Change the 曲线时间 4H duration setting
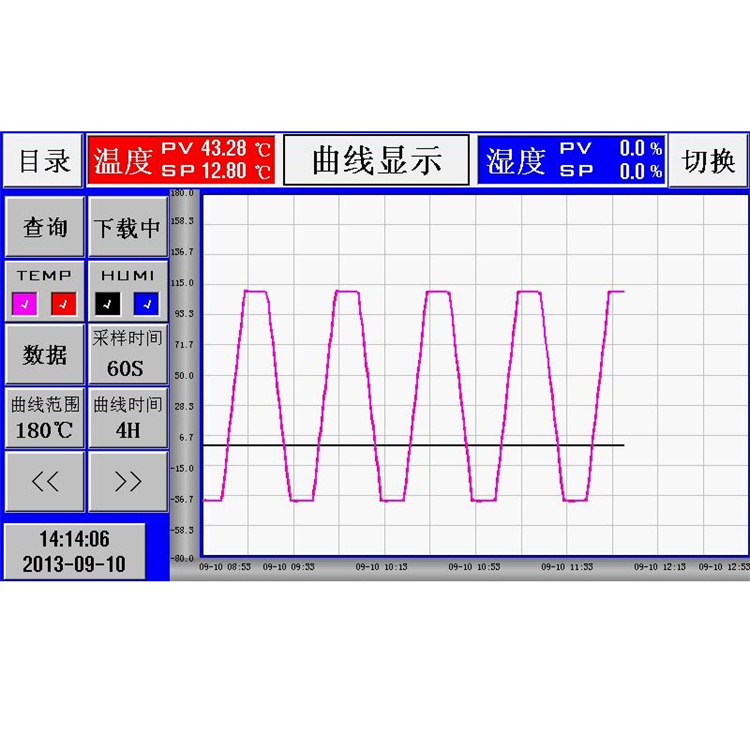The height and width of the screenshot is (750, 750). click(x=127, y=418)
